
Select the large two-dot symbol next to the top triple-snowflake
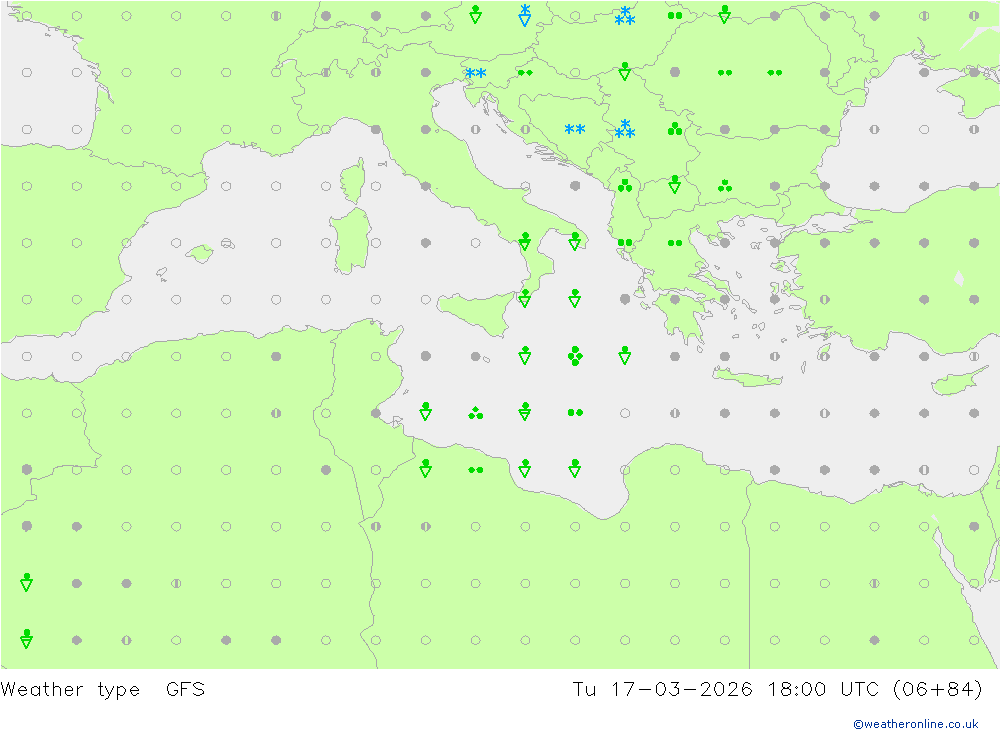pyautogui.click(x=675, y=15)
